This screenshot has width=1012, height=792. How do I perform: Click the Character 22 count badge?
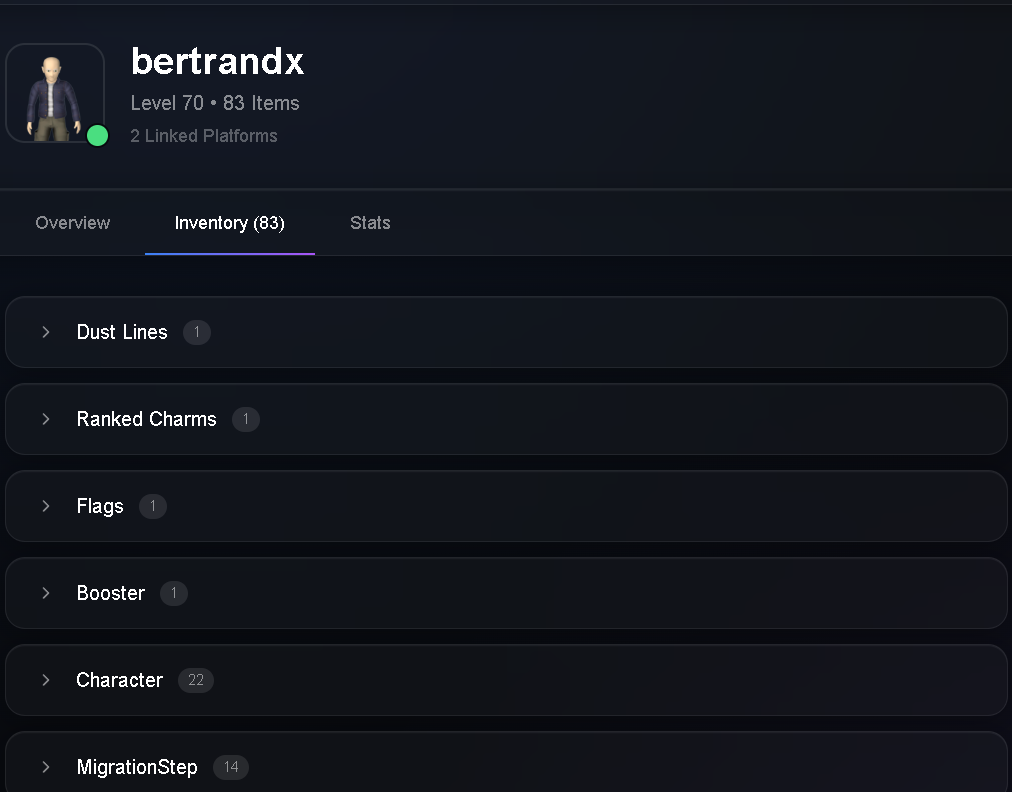click(x=196, y=680)
